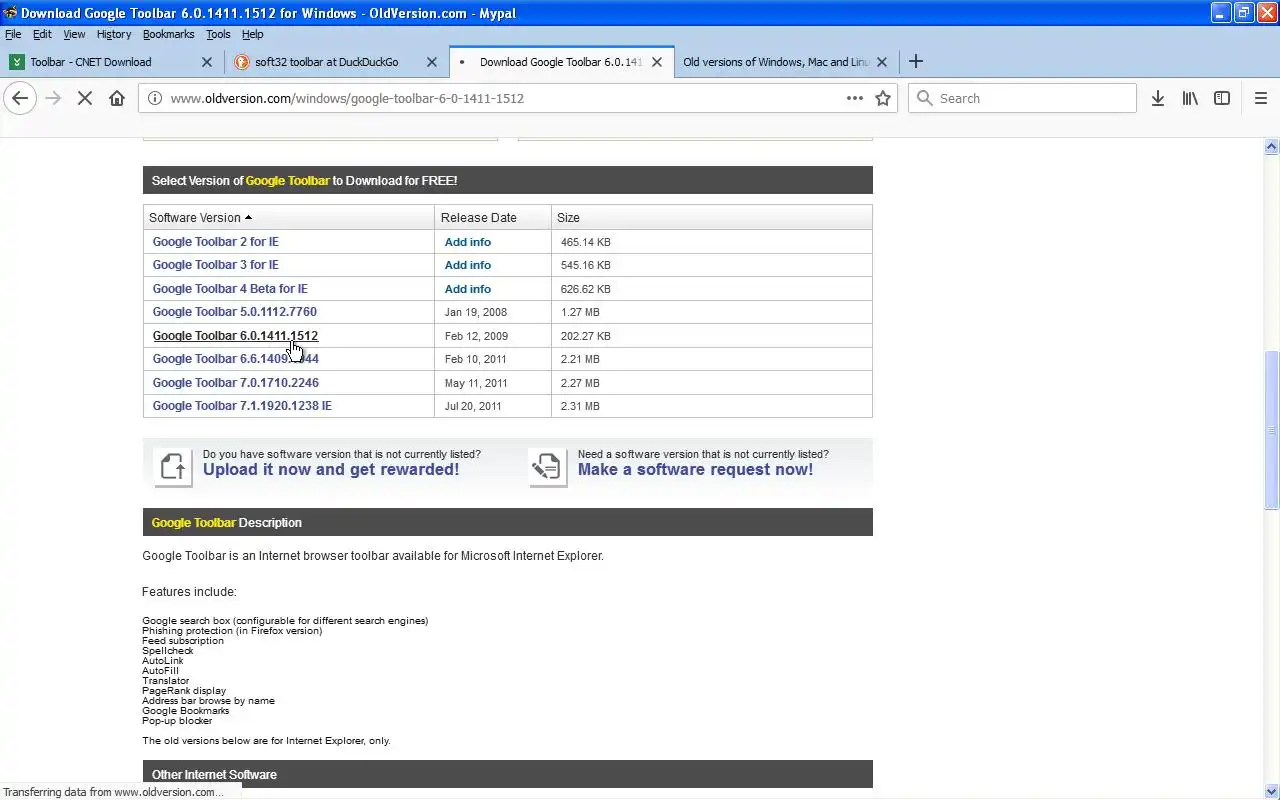
Task: Open the library icon
Action: pyautogui.click(x=1190, y=98)
